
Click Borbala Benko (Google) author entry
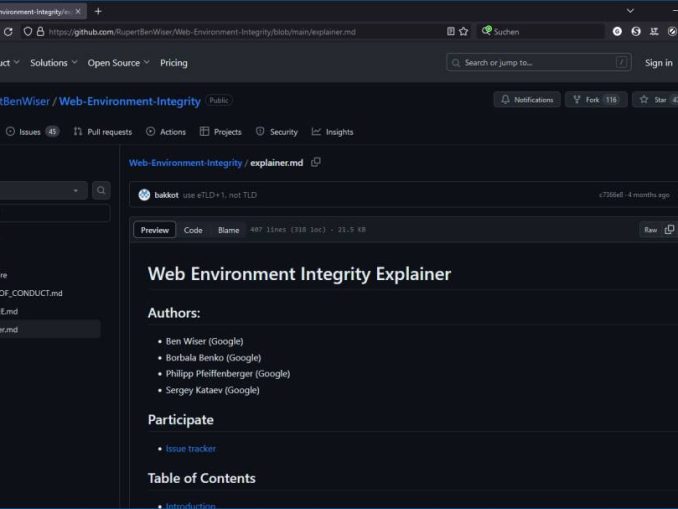(214, 358)
